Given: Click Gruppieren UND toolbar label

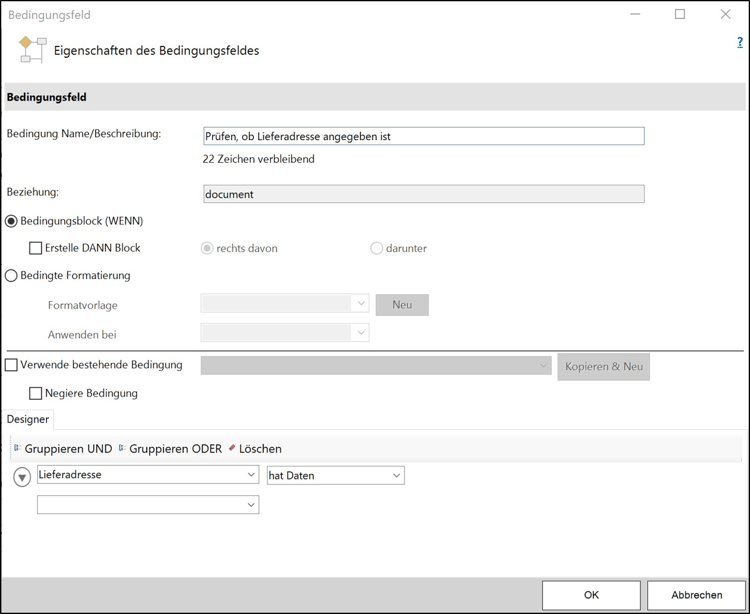Looking at the screenshot, I should (x=68, y=449).
